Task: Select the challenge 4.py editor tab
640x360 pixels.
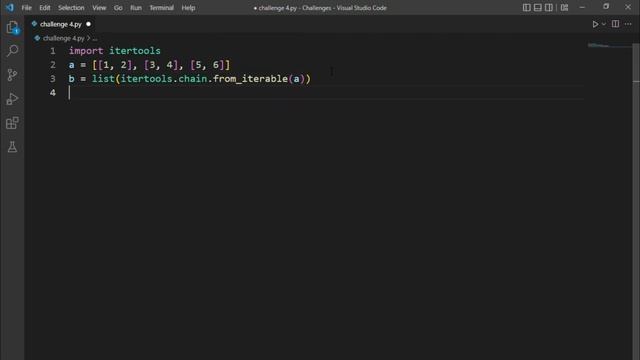Action: [61, 24]
